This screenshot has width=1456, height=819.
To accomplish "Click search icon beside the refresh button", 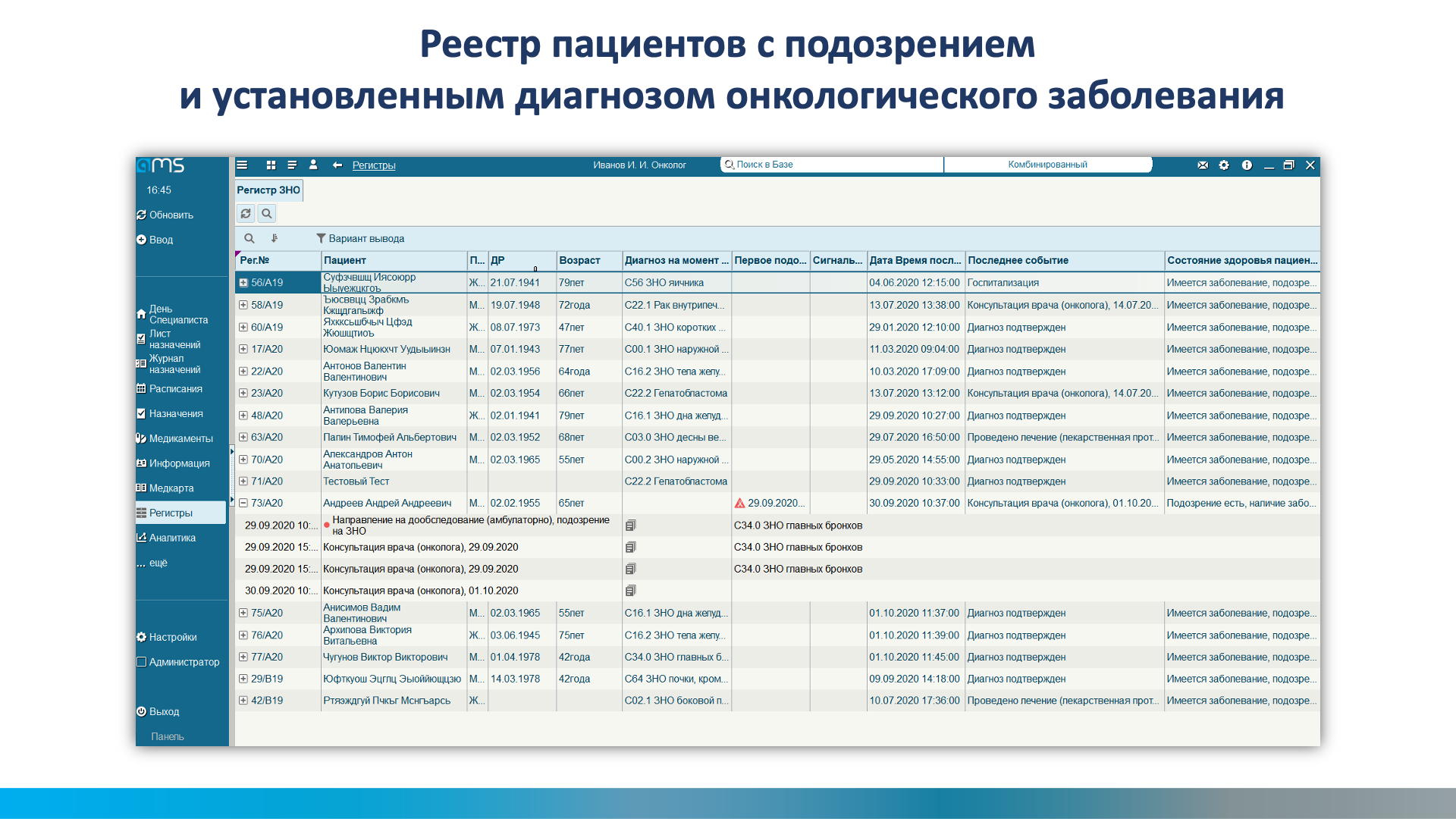I will (x=267, y=214).
